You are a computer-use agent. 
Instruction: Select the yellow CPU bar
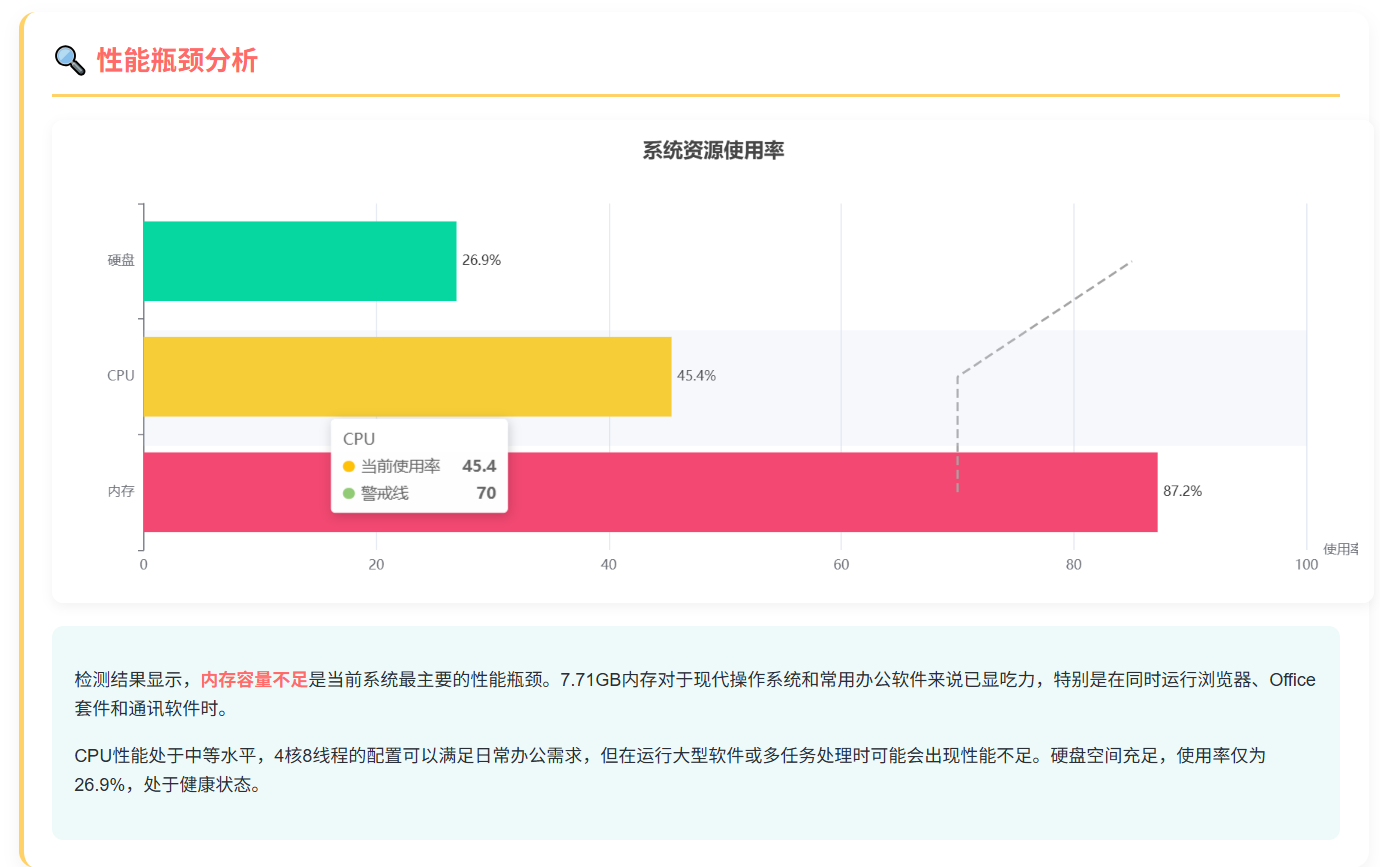click(407, 376)
